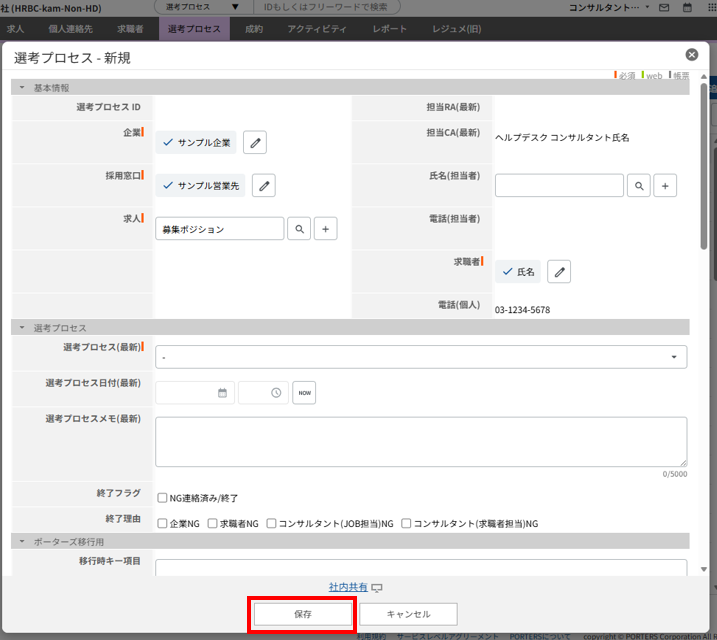This screenshot has width=717, height=640.
Task: Click pencil edit icon next to サンプル企業
Action: 255,143
